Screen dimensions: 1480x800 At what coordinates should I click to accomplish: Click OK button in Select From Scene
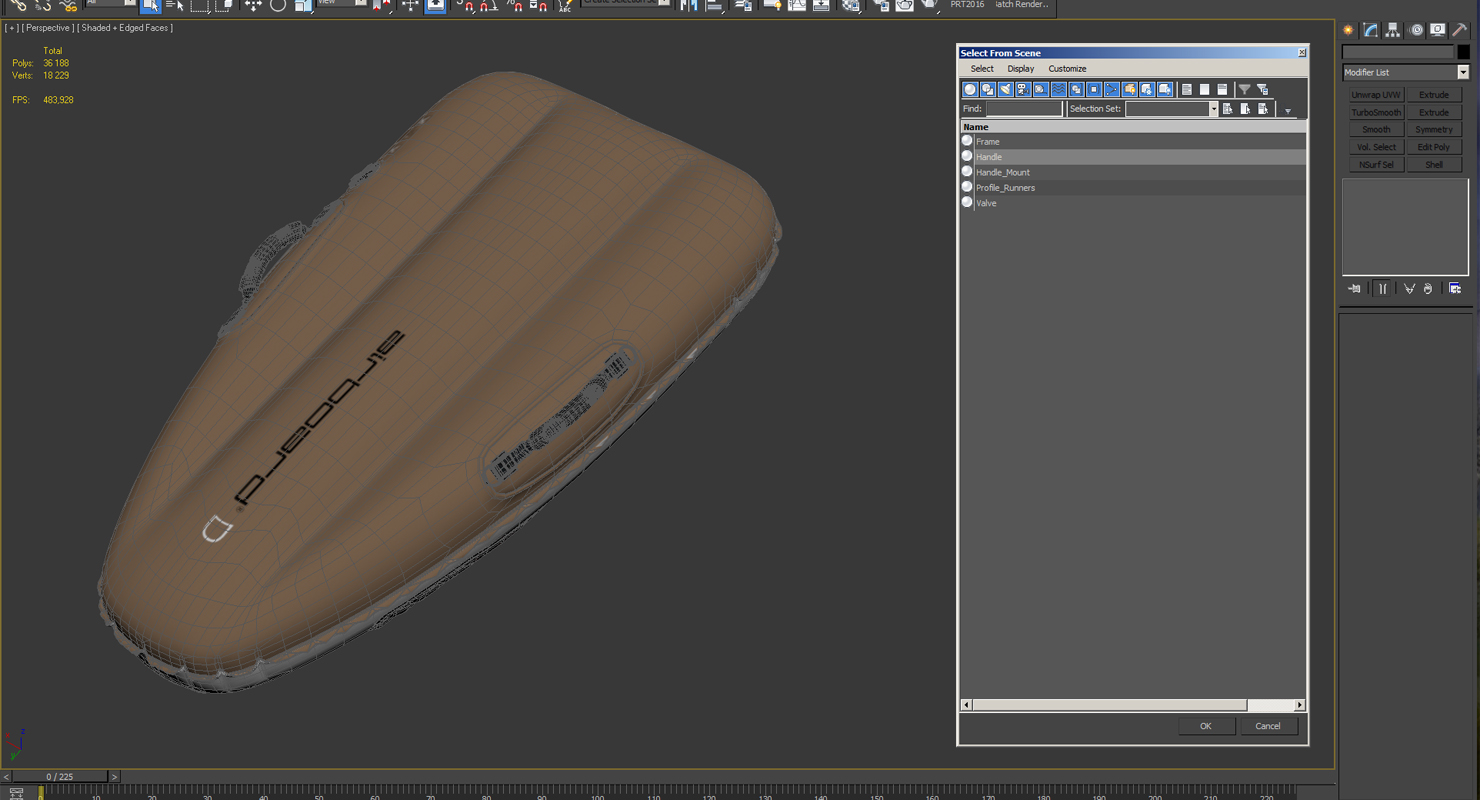1205,726
